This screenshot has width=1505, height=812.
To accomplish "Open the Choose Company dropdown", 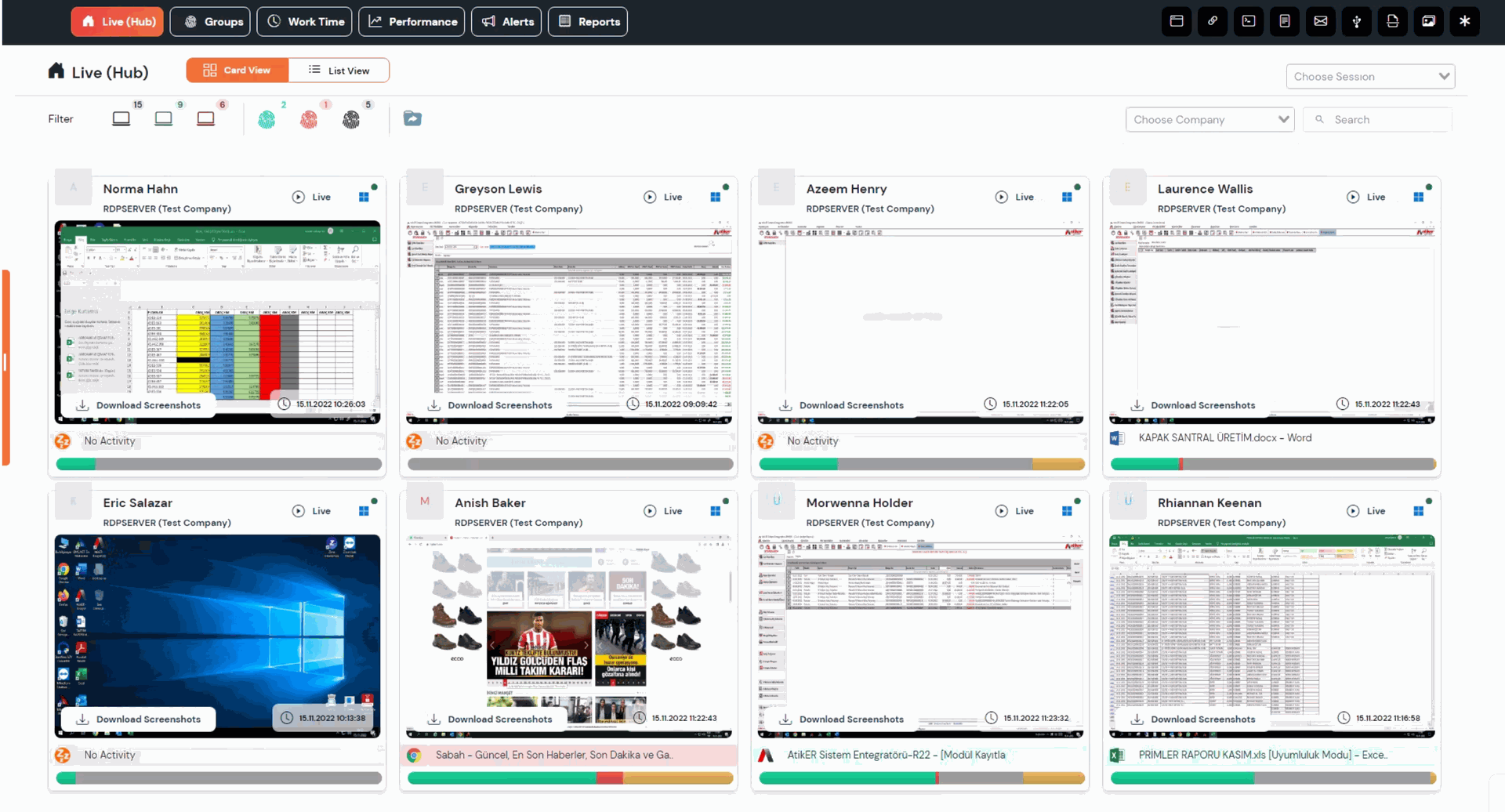I will pyautogui.click(x=1209, y=120).
